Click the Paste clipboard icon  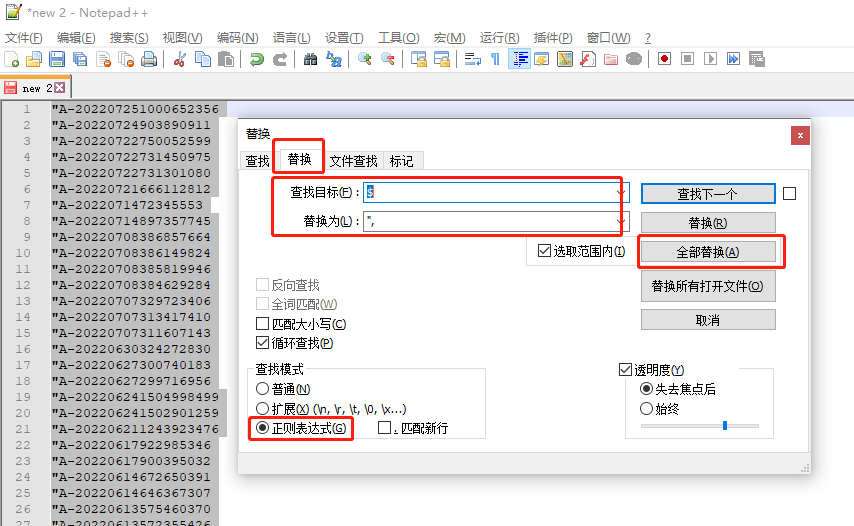pyautogui.click(x=225, y=59)
